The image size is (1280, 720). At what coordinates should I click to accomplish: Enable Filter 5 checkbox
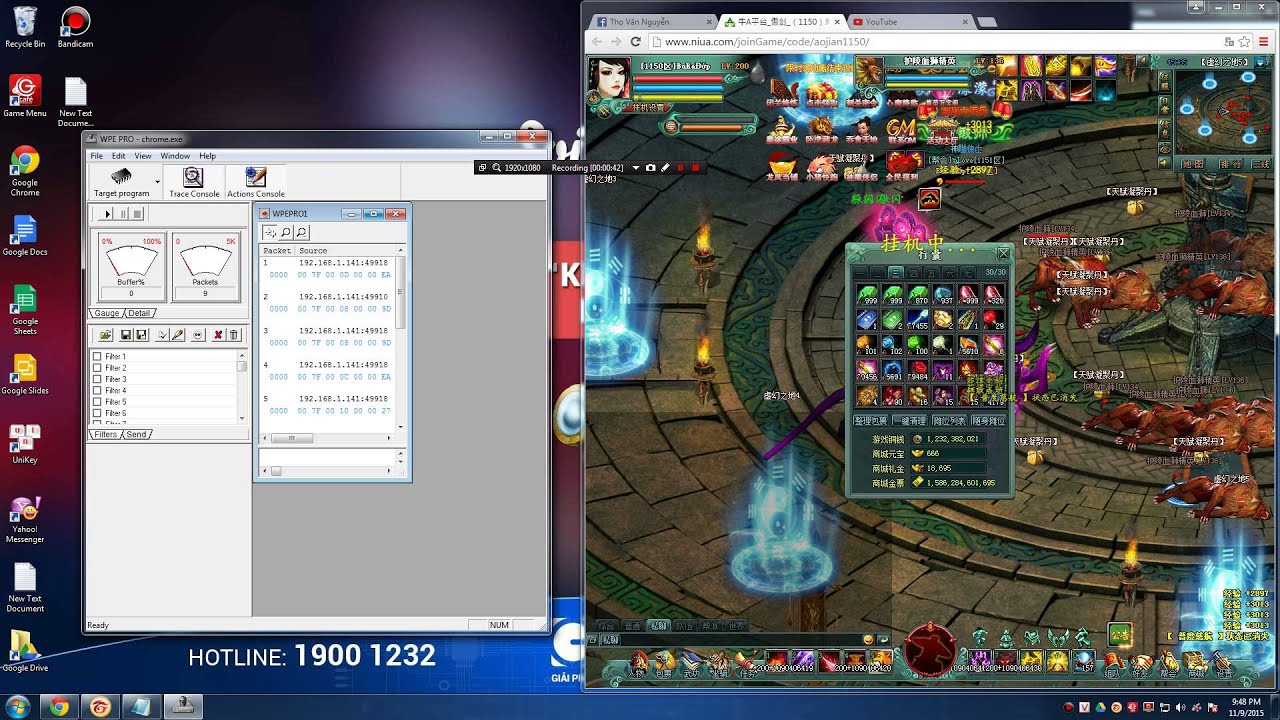(x=97, y=402)
